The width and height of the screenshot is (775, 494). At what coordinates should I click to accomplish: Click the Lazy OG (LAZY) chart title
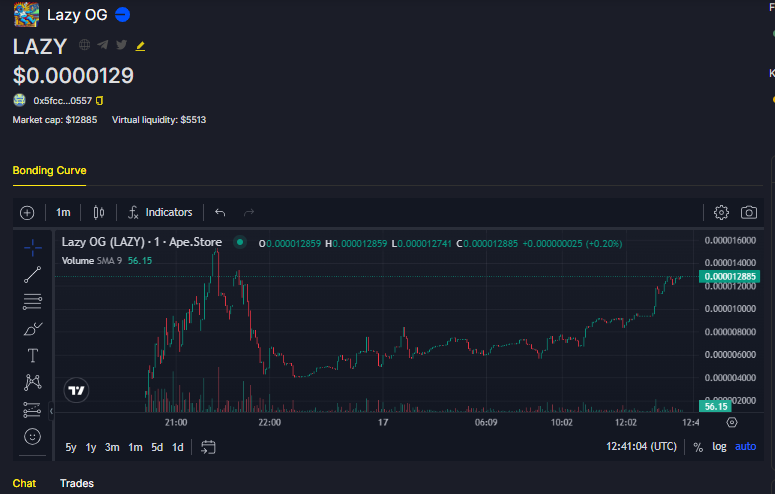[x=141, y=242]
